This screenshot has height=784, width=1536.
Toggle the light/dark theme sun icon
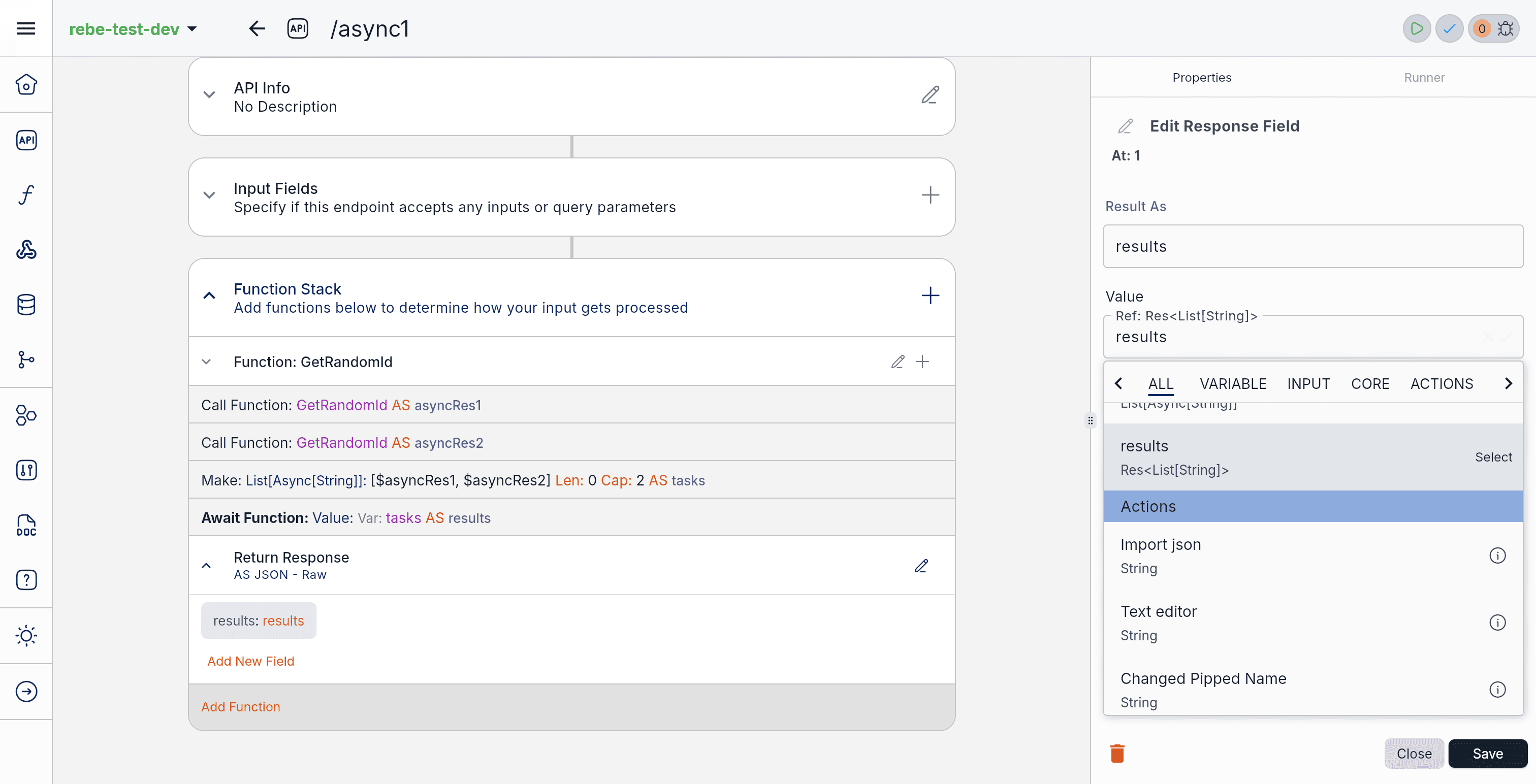point(25,636)
